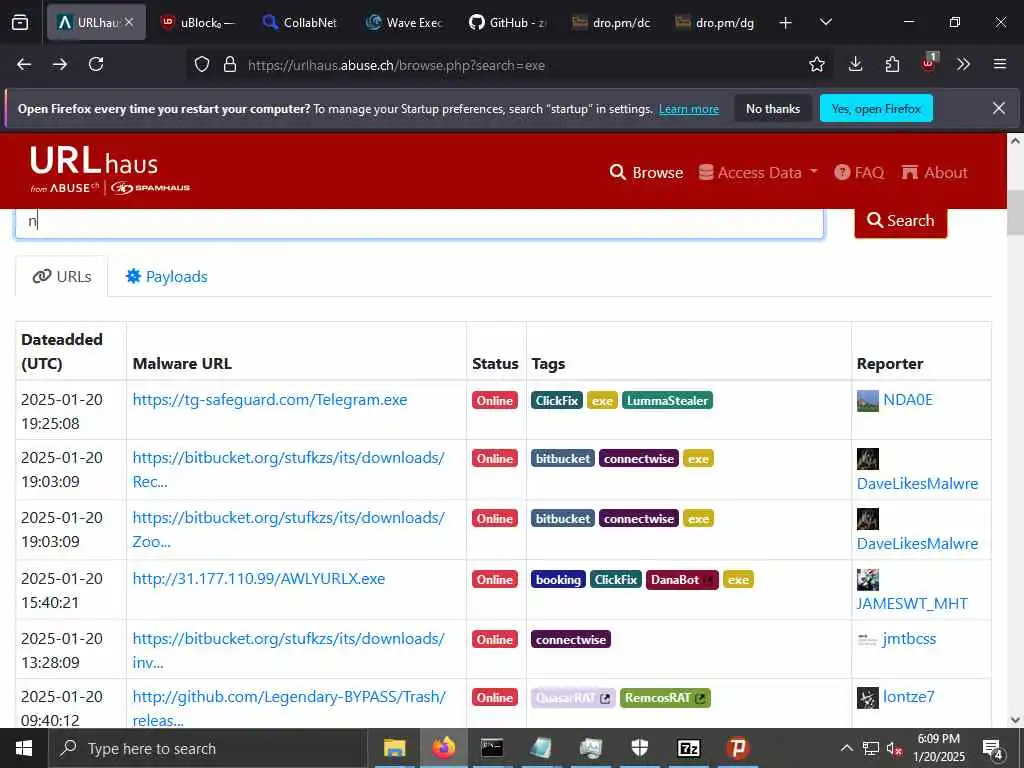Open bitbucket stufkzs inv... URL link
Viewport: 1024px width, 768px height.
289,650
